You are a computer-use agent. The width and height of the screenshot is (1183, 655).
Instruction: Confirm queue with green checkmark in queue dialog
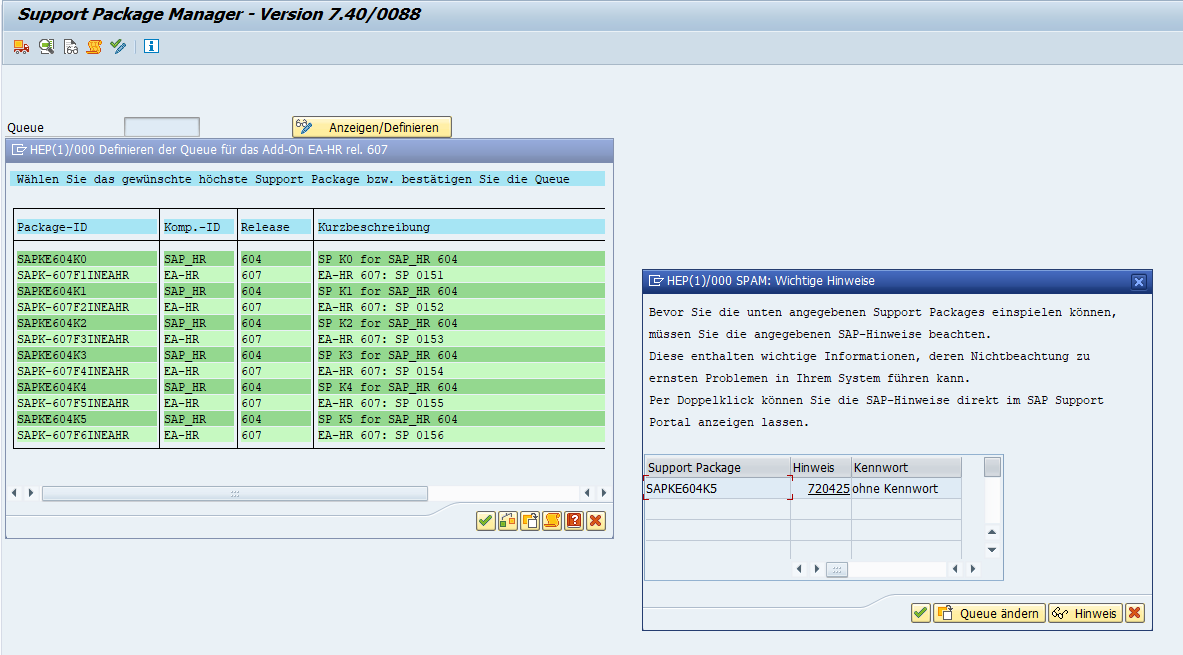click(x=486, y=521)
